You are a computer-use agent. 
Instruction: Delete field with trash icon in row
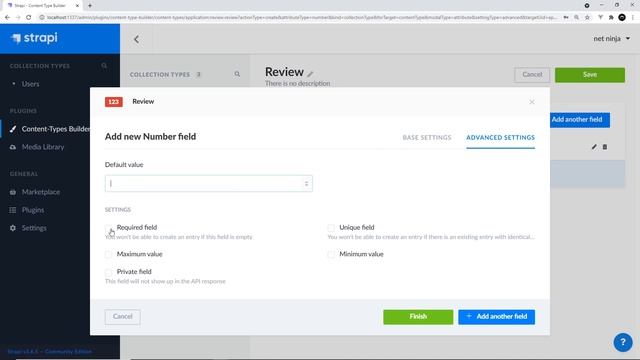pyautogui.click(x=605, y=147)
